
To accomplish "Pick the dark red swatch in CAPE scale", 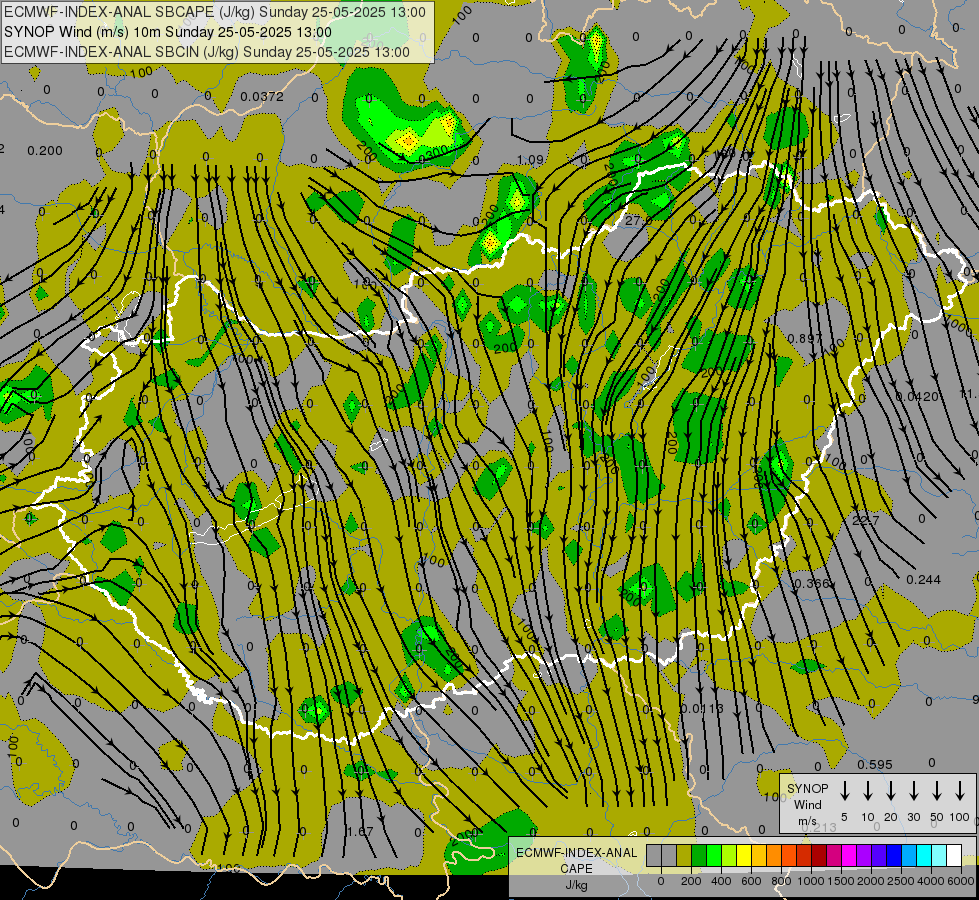I will tap(820, 855).
